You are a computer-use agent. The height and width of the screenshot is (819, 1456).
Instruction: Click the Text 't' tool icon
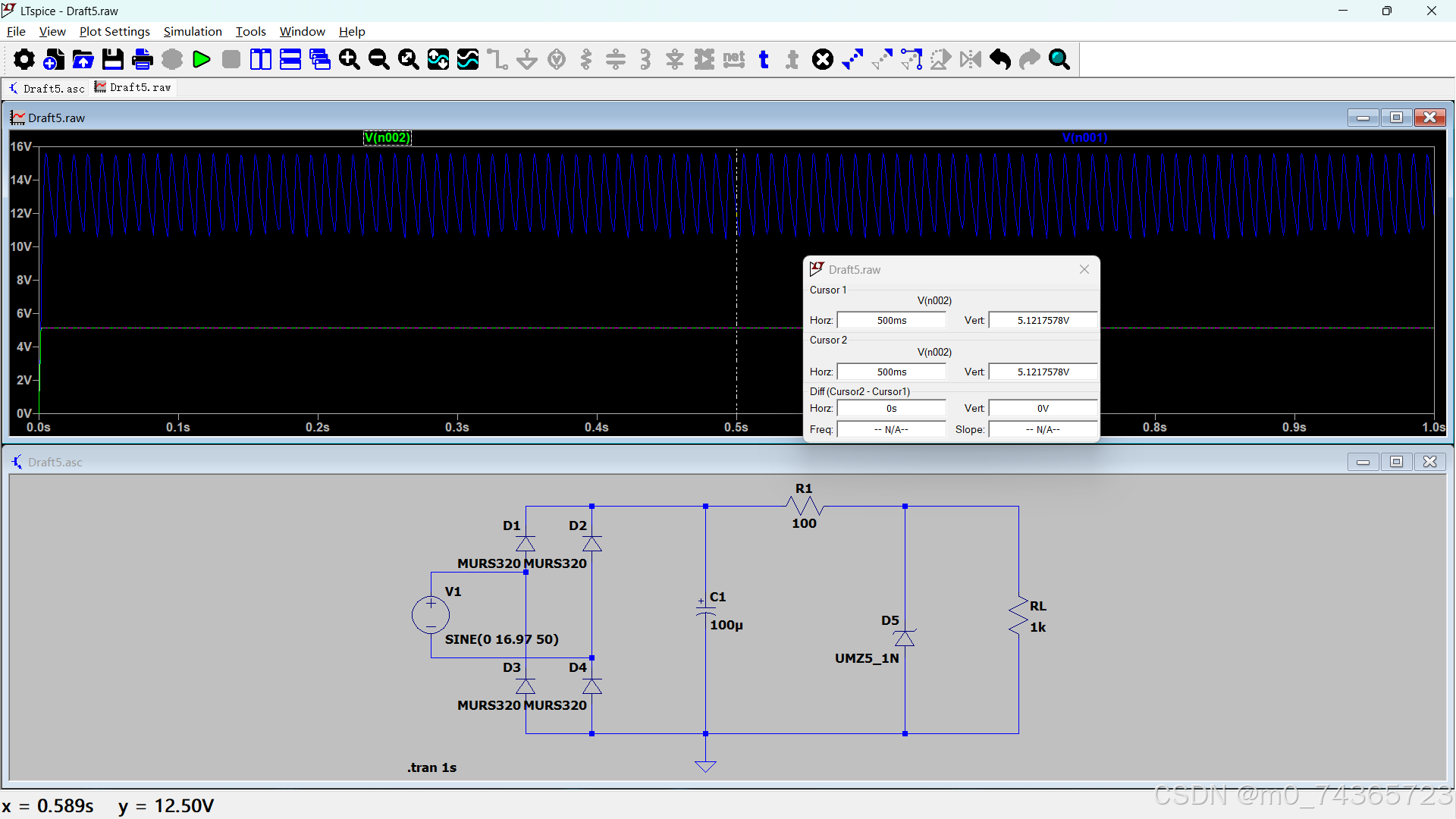(764, 59)
